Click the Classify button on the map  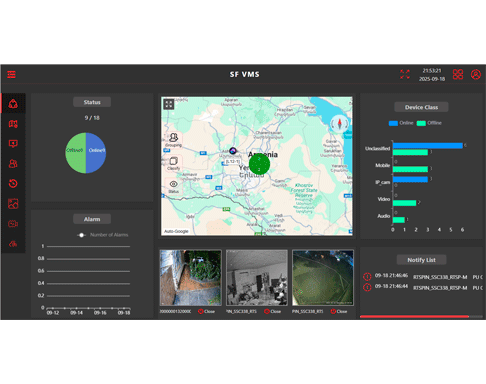(x=173, y=163)
